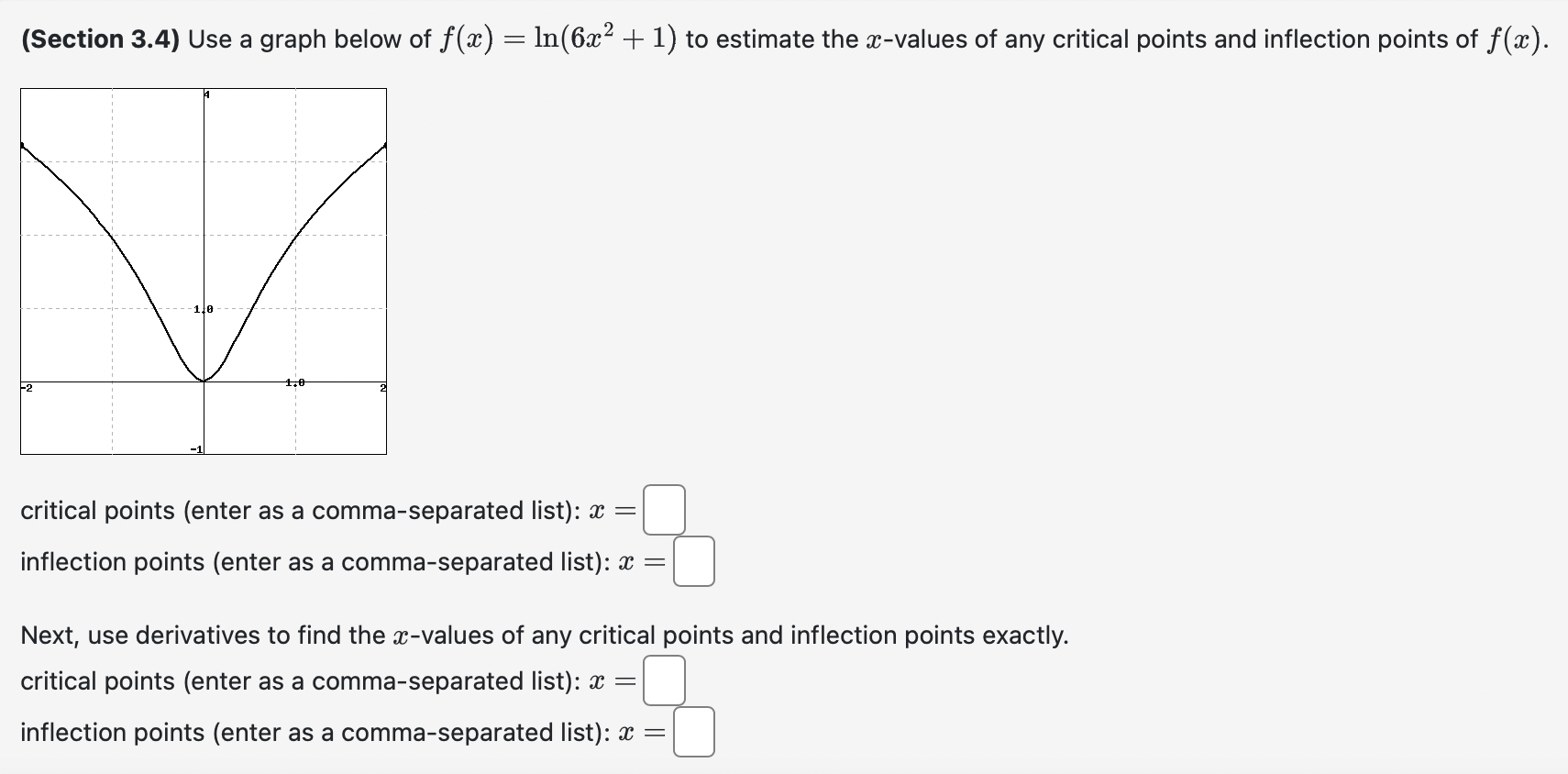Click the critical points prompt label
Viewport: 1568px width, 774px height.
[x=303, y=511]
